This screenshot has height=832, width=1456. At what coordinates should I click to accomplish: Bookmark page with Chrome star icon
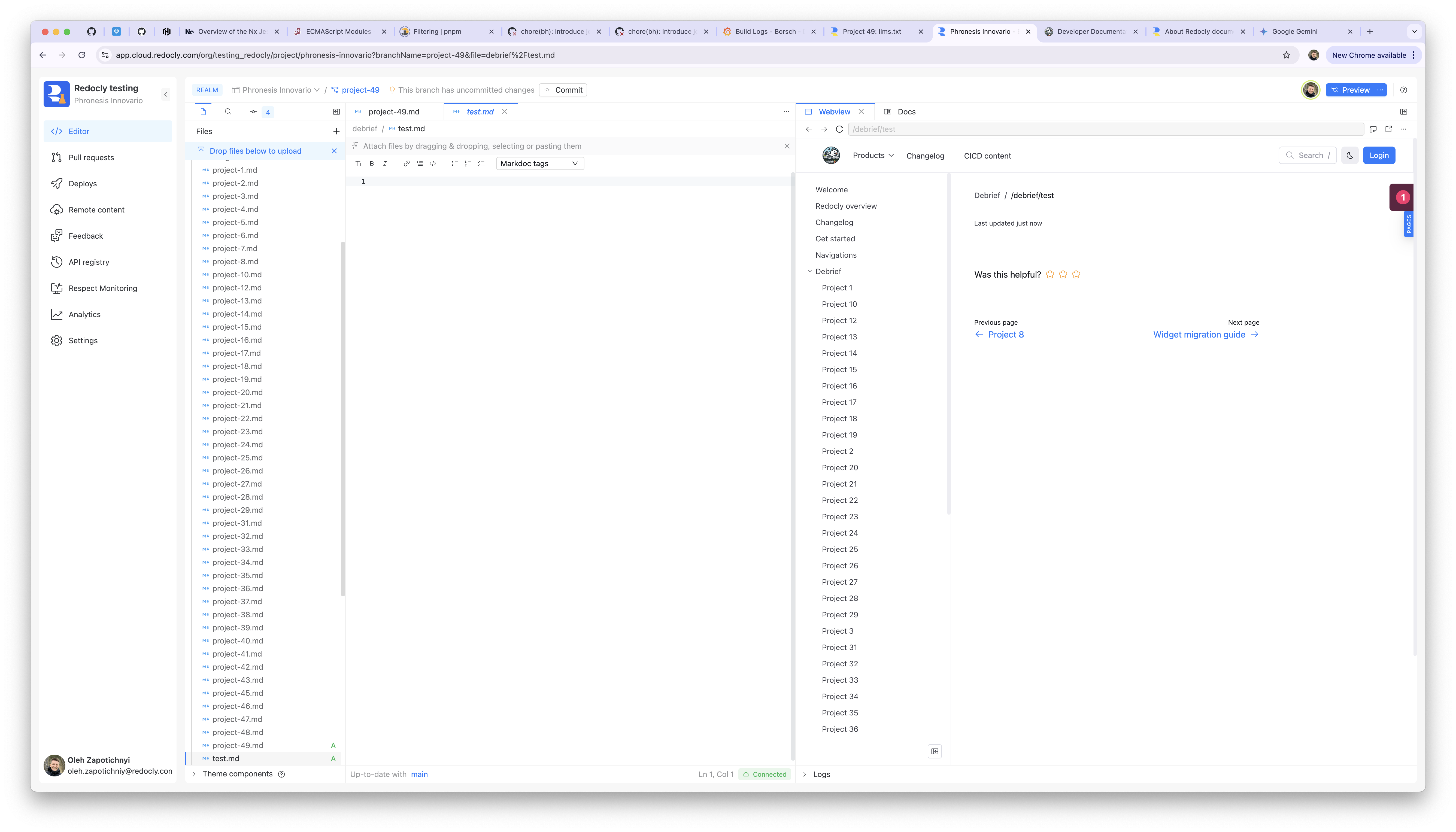[x=1286, y=55]
